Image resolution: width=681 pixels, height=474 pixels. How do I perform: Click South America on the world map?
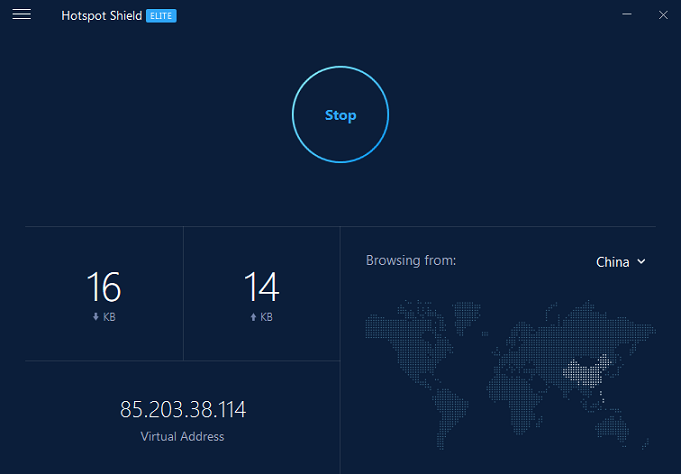(450, 413)
